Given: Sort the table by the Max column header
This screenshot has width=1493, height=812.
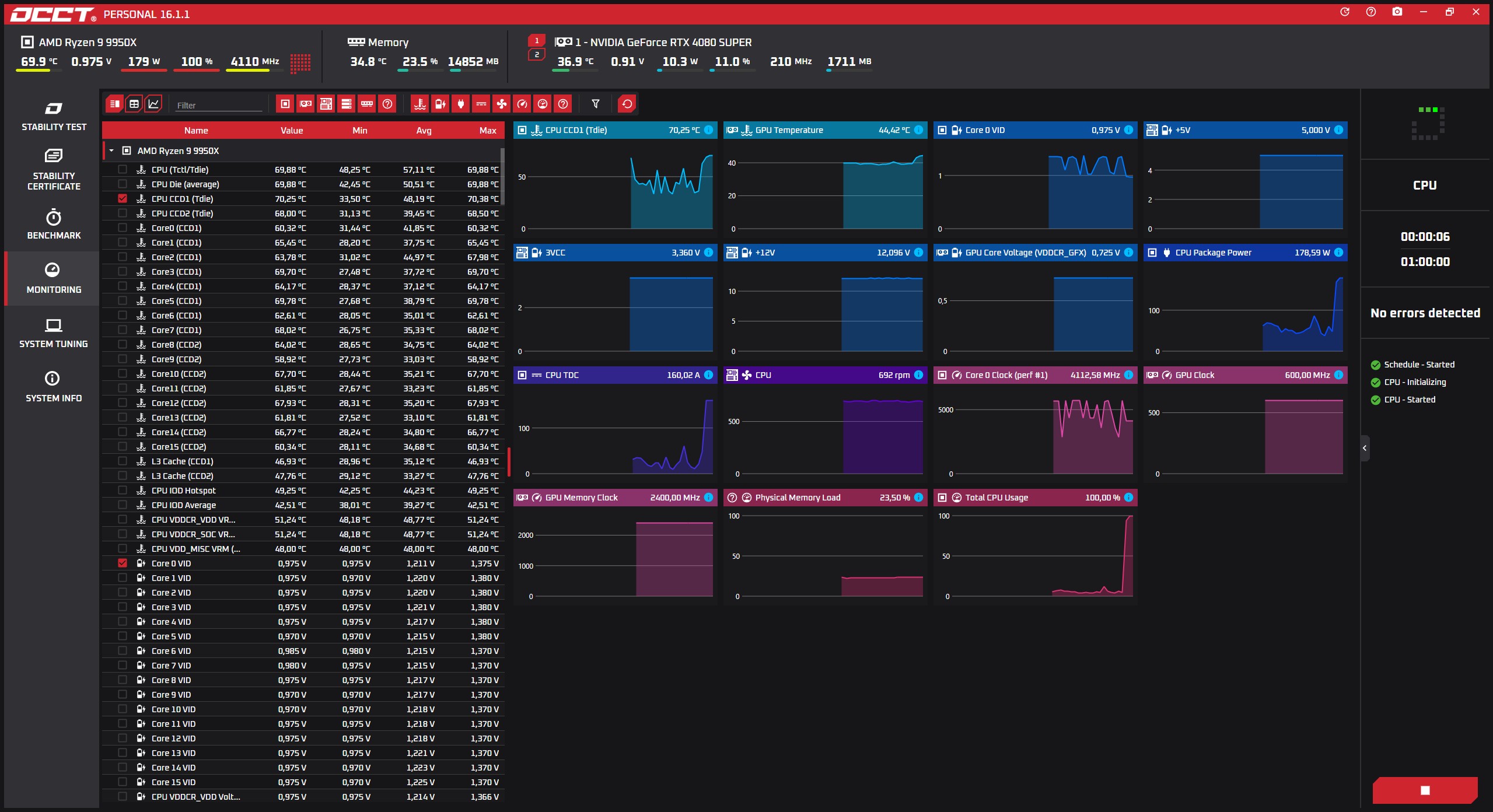Looking at the screenshot, I should click(487, 130).
